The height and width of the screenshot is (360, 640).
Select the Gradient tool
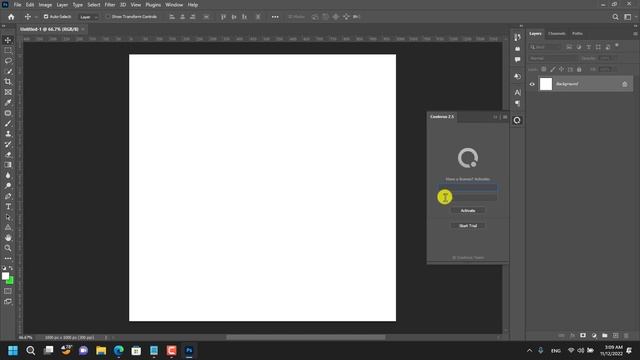click(8, 165)
